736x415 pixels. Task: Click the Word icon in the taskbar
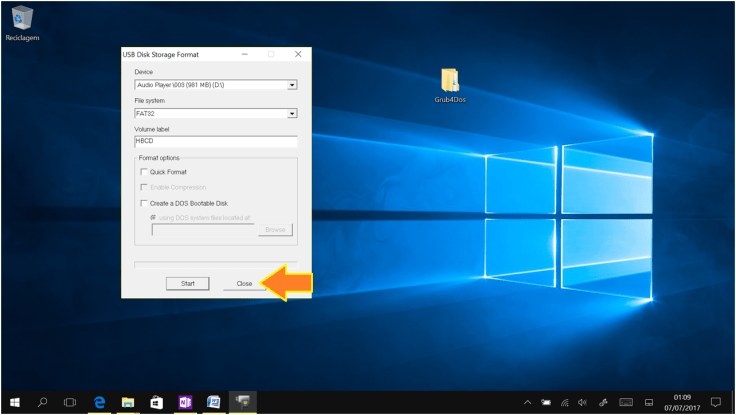(x=213, y=402)
